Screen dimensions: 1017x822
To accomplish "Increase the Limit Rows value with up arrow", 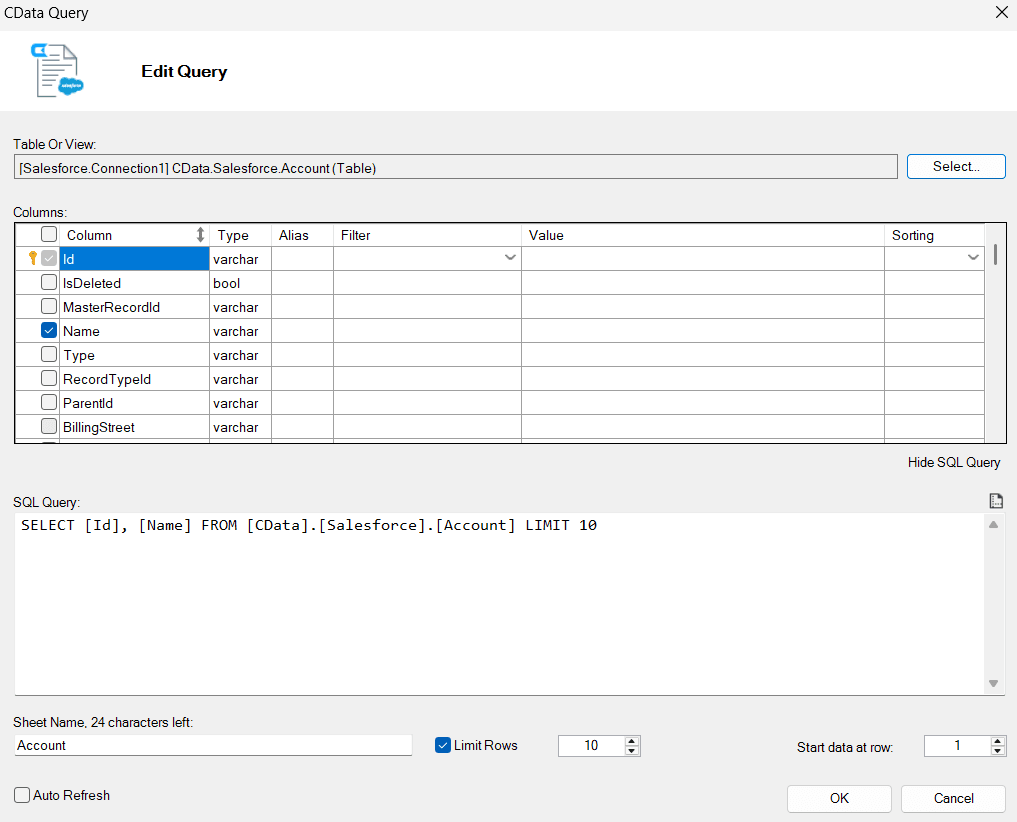I will 631,741.
